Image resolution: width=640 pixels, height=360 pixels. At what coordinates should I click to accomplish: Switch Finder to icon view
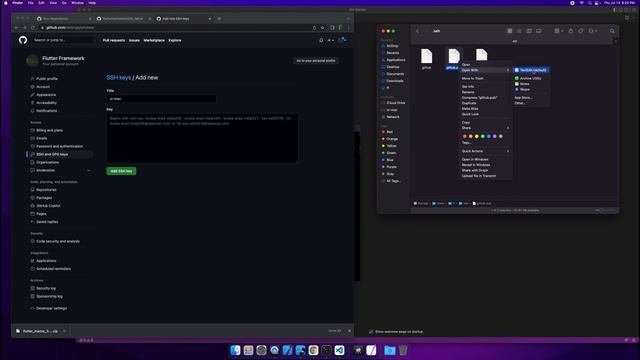509,31
